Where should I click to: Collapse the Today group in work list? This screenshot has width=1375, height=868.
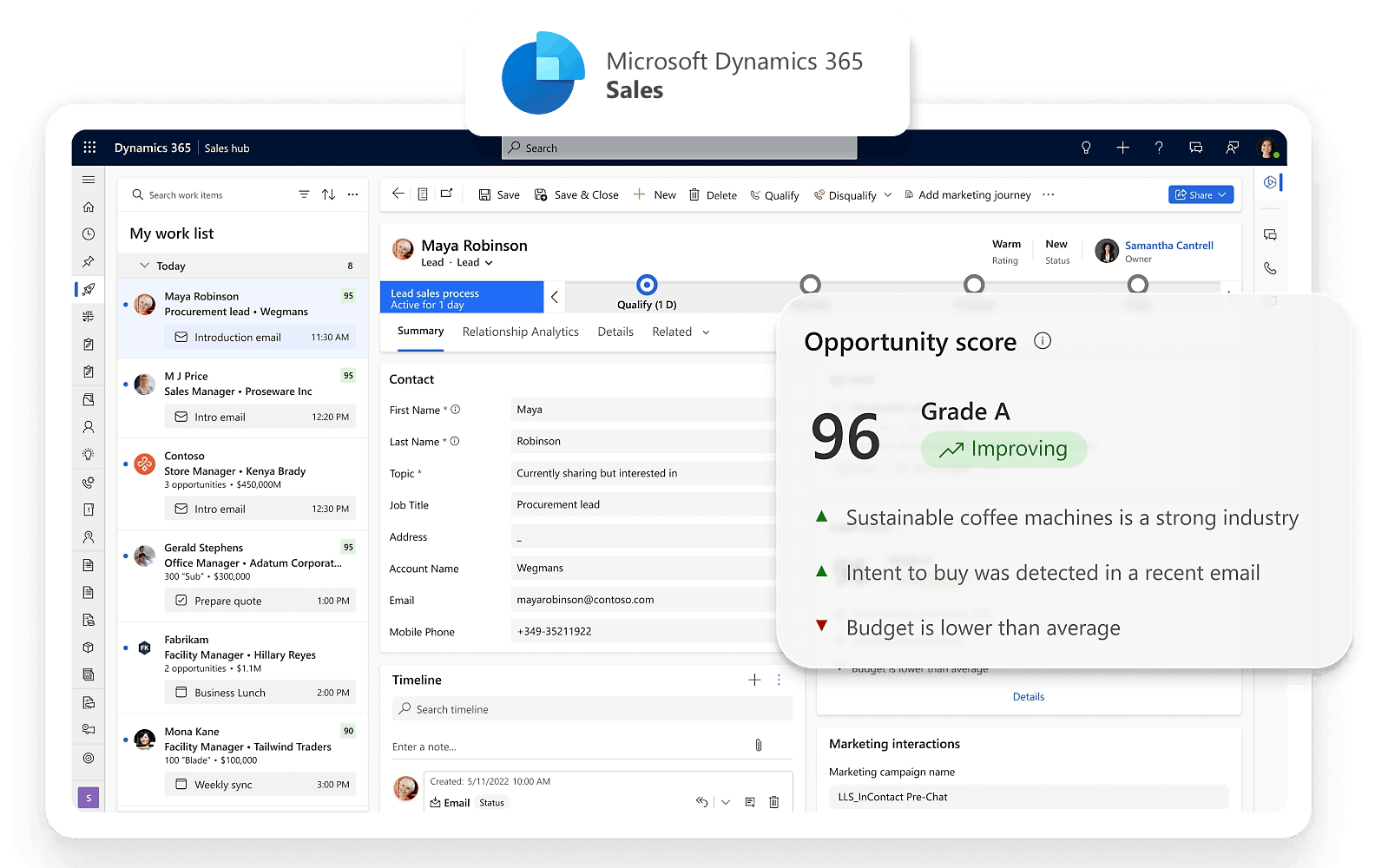point(145,266)
